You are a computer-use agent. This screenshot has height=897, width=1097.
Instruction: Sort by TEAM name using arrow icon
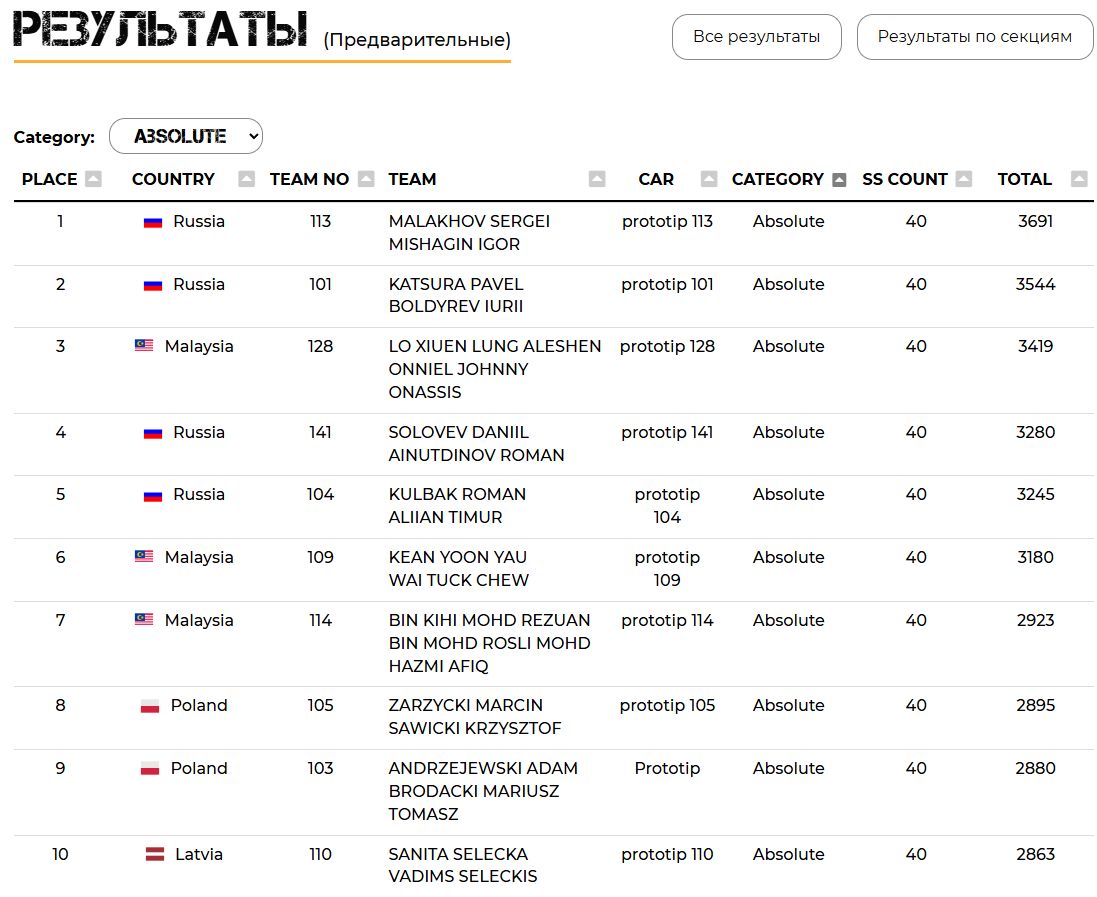point(597,179)
